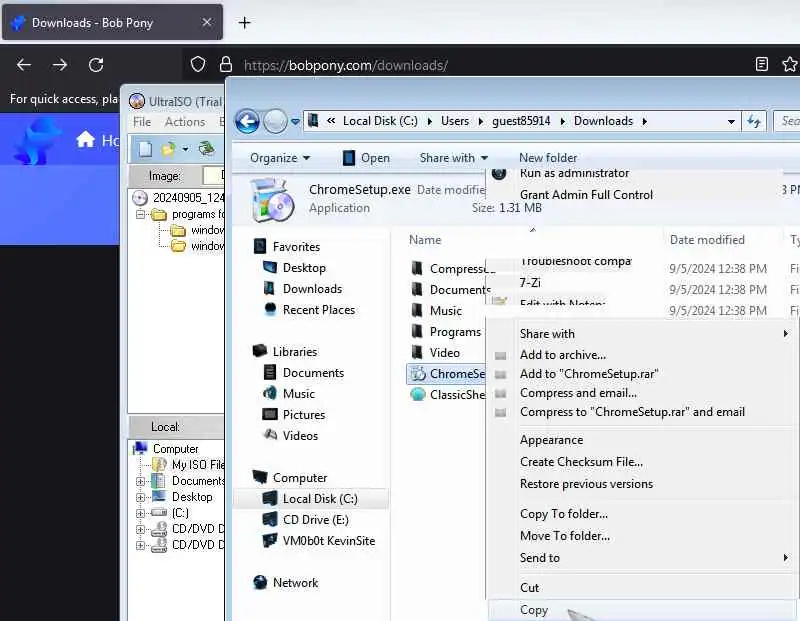Open the Send to submenu
This screenshot has height=621, width=800.
click(x=640, y=558)
